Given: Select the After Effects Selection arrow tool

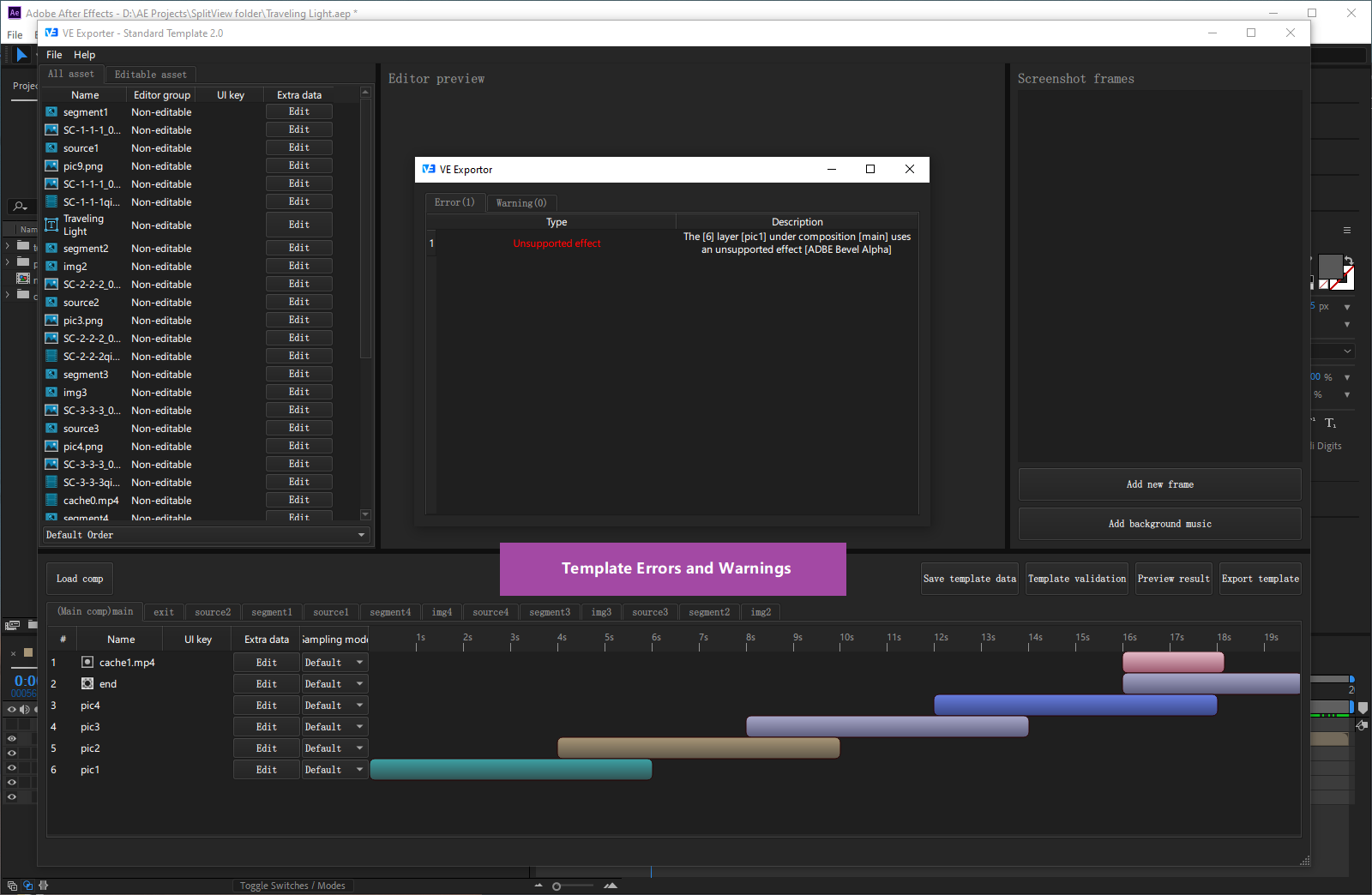Looking at the screenshot, I should point(21,55).
